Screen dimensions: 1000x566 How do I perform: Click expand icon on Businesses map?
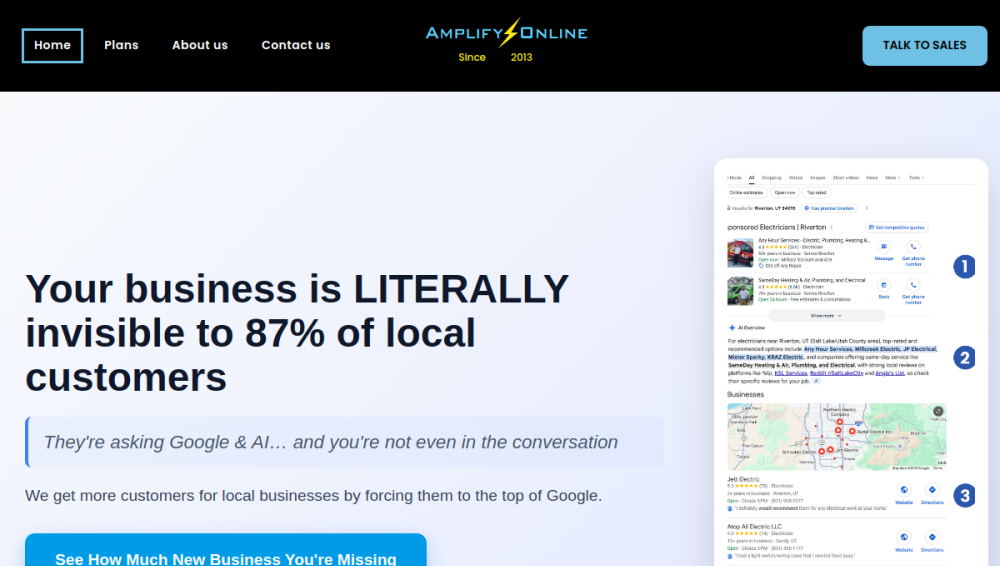point(938,412)
